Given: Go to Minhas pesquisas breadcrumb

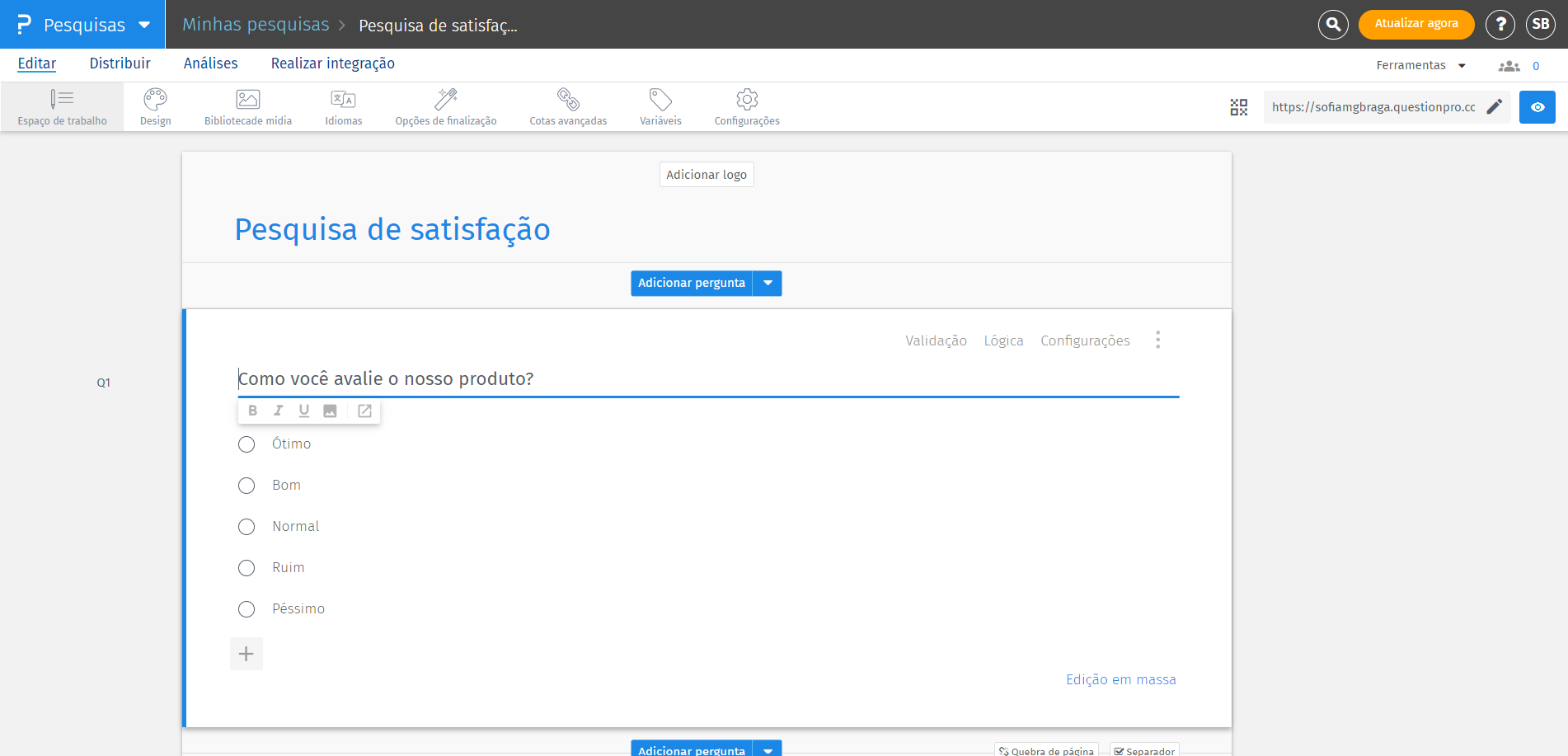Looking at the screenshot, I should click(256, 25).
